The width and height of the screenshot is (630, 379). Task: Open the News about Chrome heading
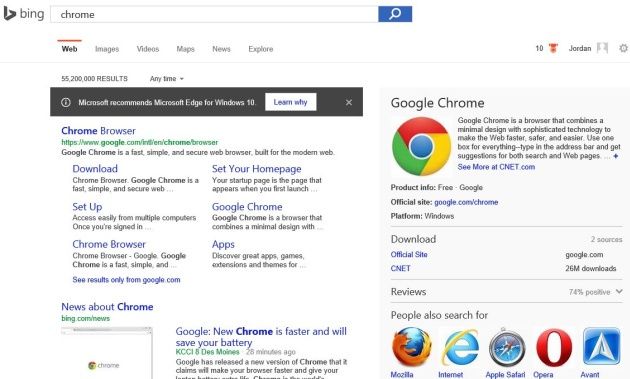coord(107,307)
